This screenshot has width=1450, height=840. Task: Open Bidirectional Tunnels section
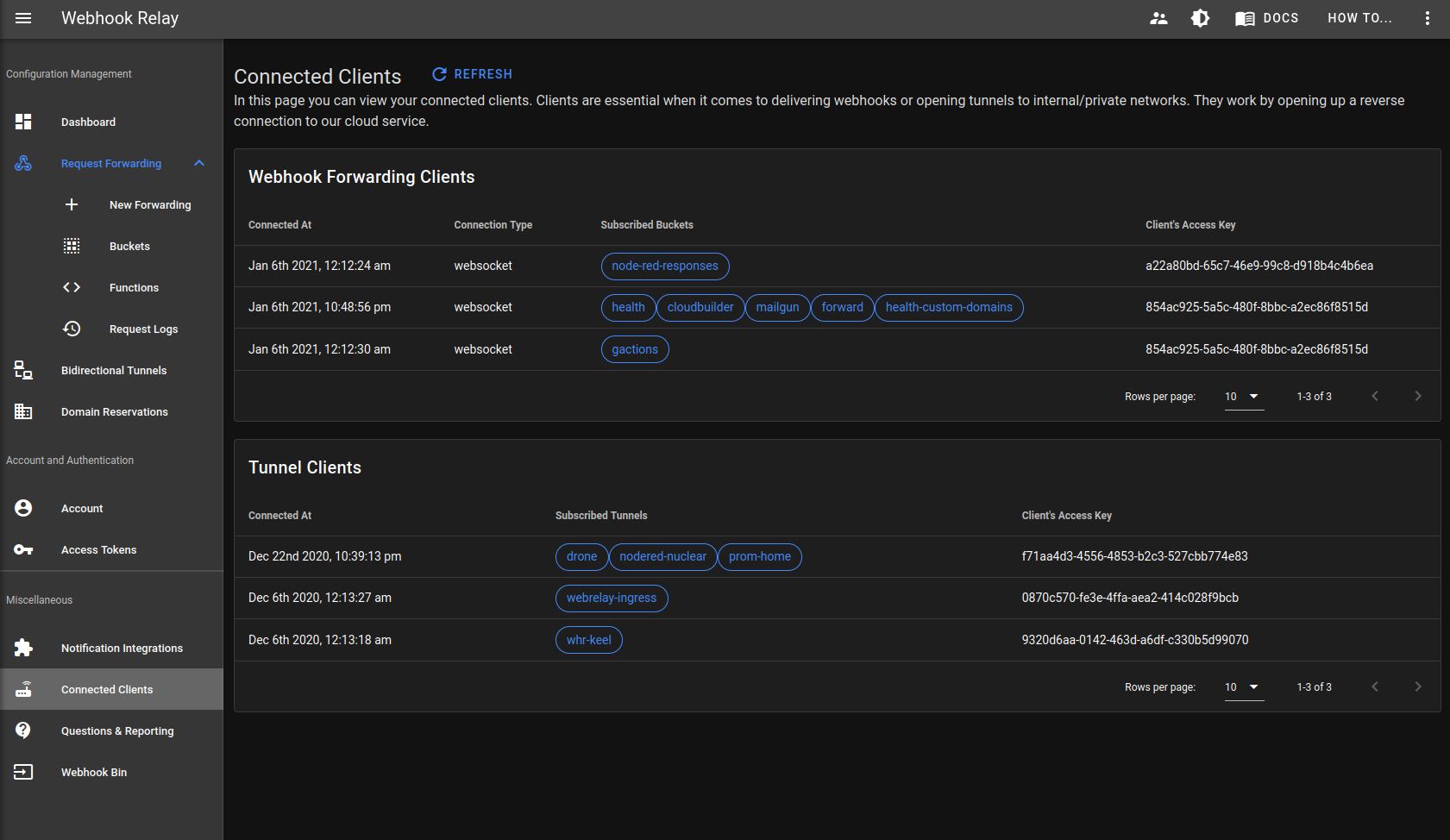pos(113,370)
